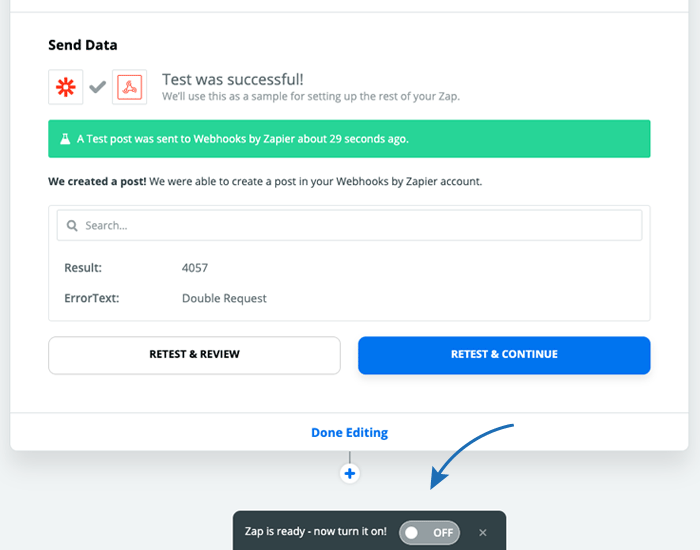The width and height of the screenshot is (700, 550).
Task: Click 'Zap is ready - now turn it on!' text
Action: click(x=316, y=532)
